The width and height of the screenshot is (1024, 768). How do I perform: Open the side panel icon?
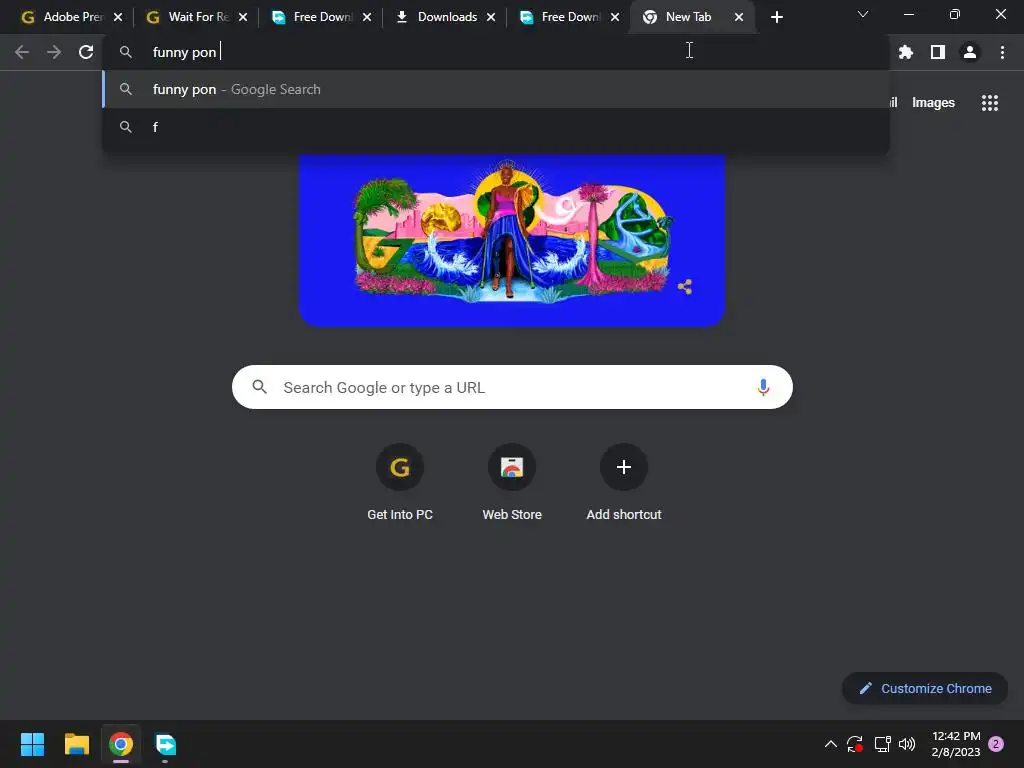click(938, 52)
